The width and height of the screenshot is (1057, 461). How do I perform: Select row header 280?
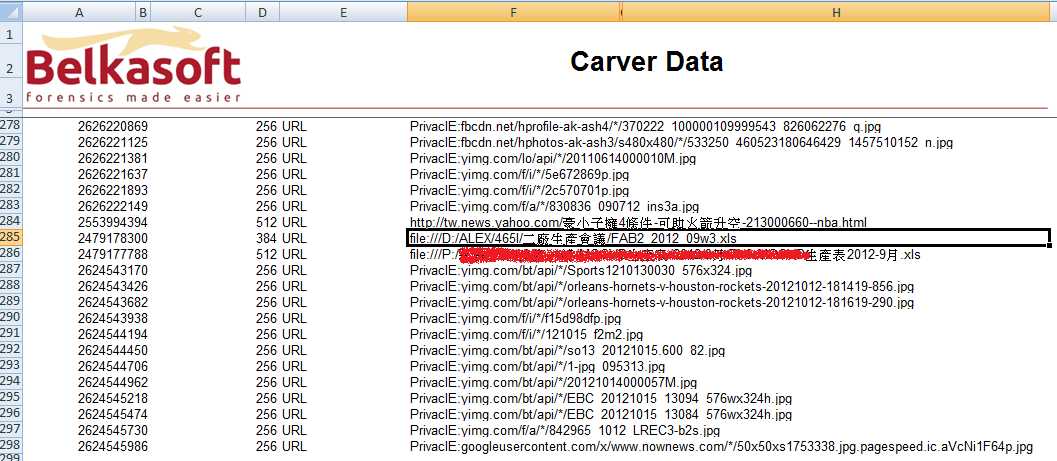click(x=11, y=158)
